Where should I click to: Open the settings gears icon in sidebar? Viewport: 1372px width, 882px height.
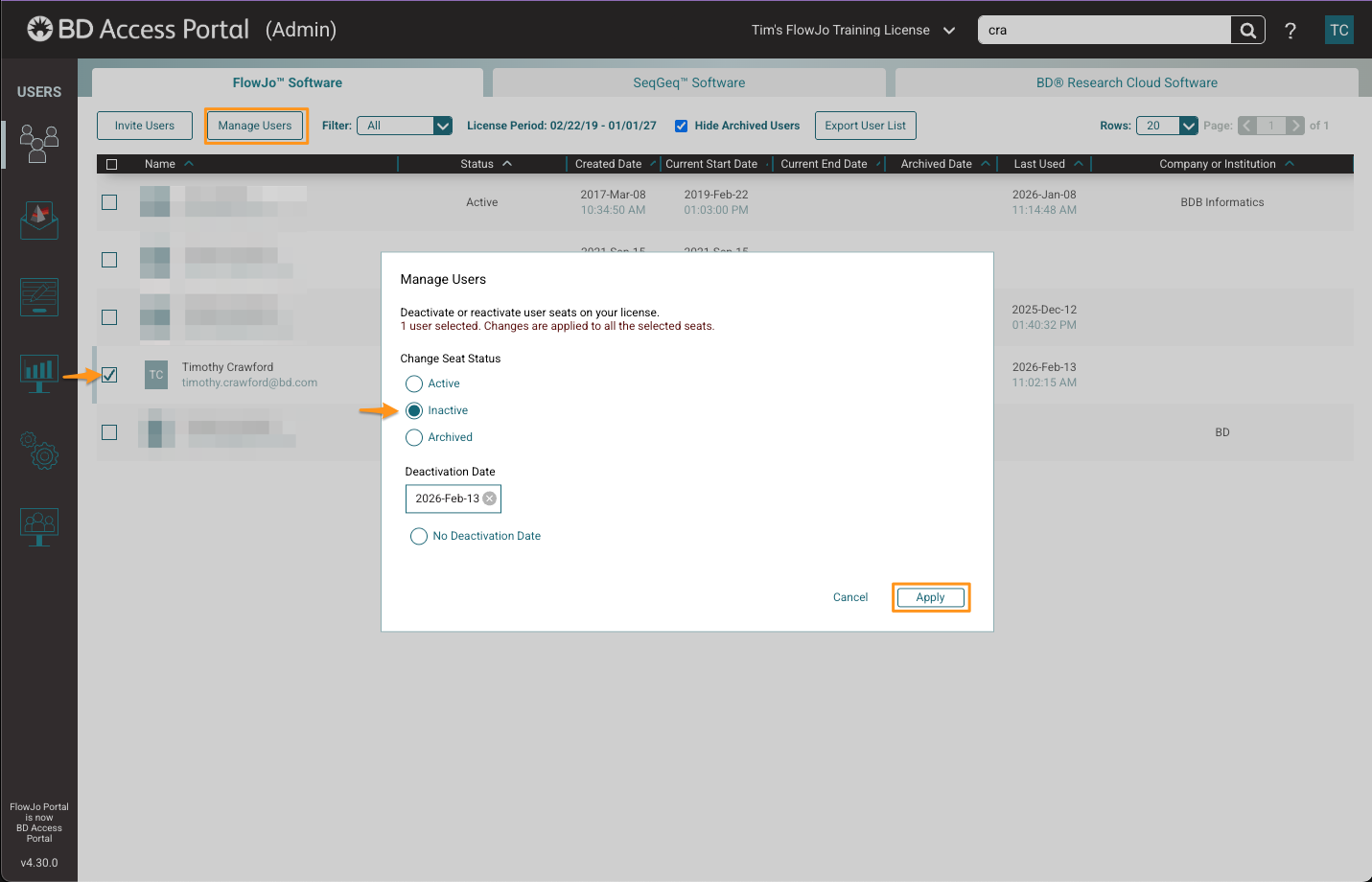39,450
